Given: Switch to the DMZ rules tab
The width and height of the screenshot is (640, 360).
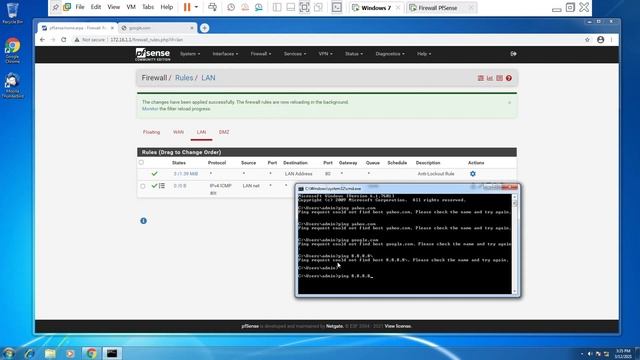Looking at the screenshot, I should [x=224, y=132].
